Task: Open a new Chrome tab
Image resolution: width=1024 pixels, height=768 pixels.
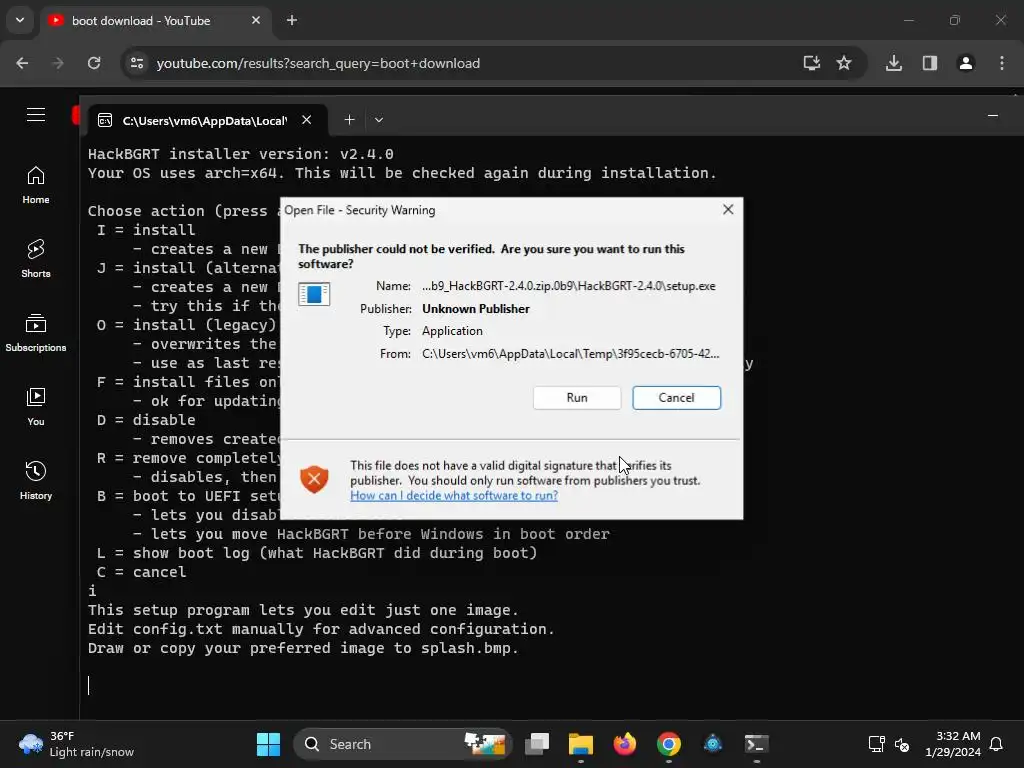Action: [292, 20]
